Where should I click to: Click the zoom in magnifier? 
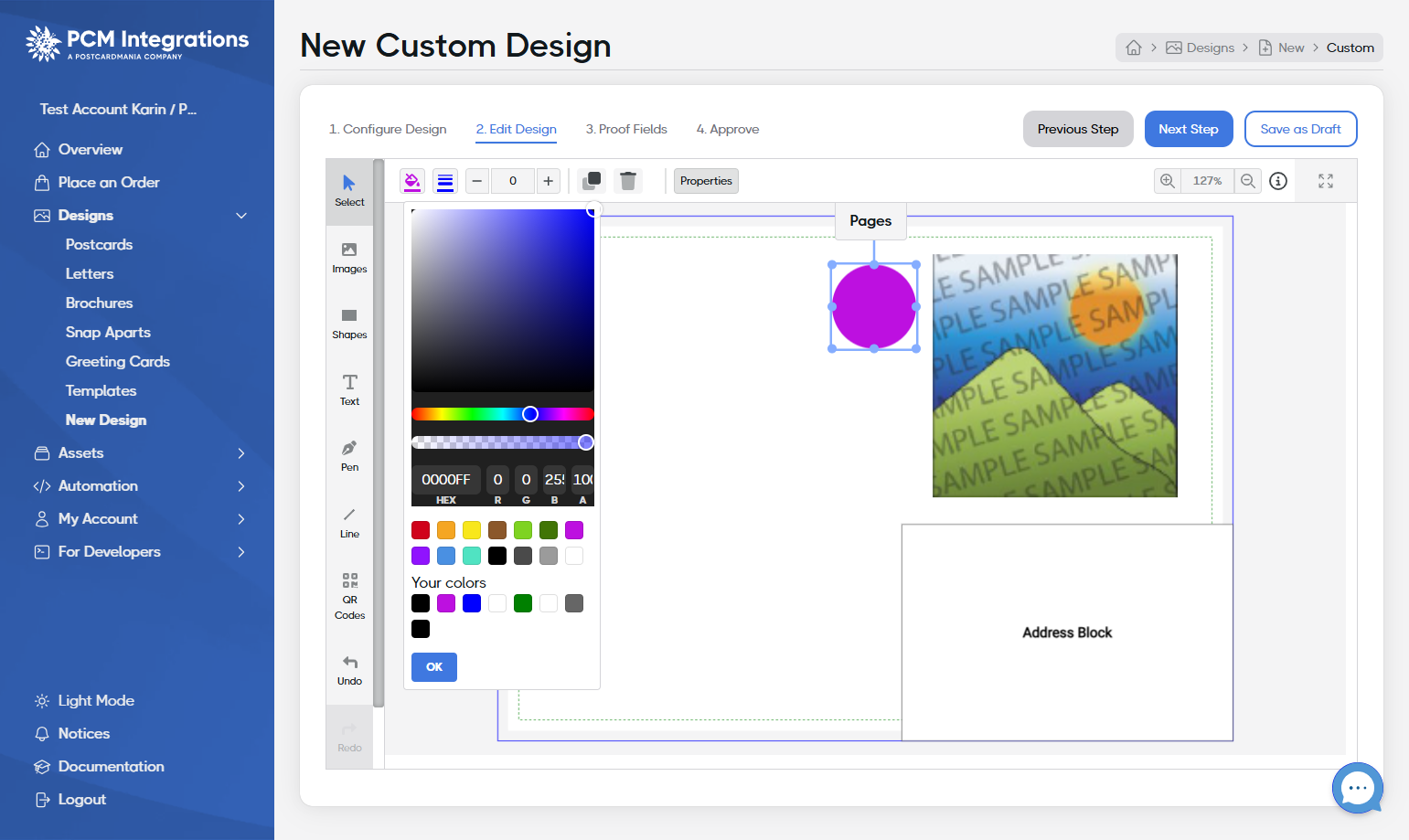click(x=1168, y=181)
